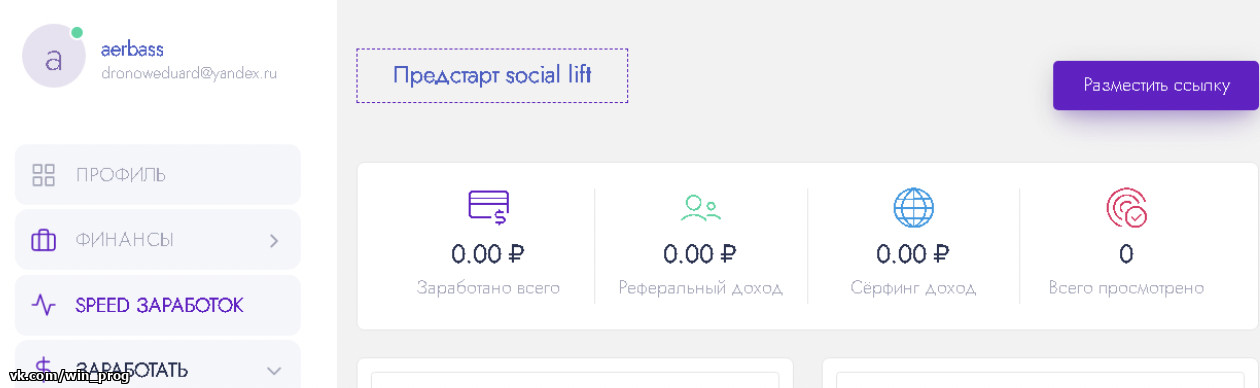Image resolution: width=1260 pixels, height=388 pixels.
Task: Open the SPEED ЗАРАБОТОК menu item
Action: [158, 305]
